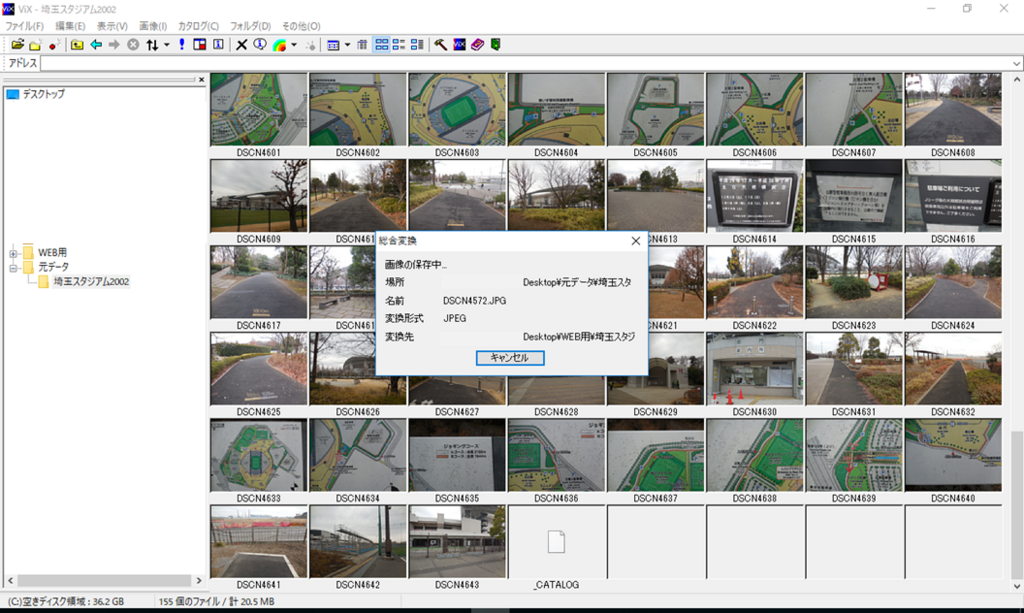
Task: Open settings with the hammer icon
Action: click(440, 44)
